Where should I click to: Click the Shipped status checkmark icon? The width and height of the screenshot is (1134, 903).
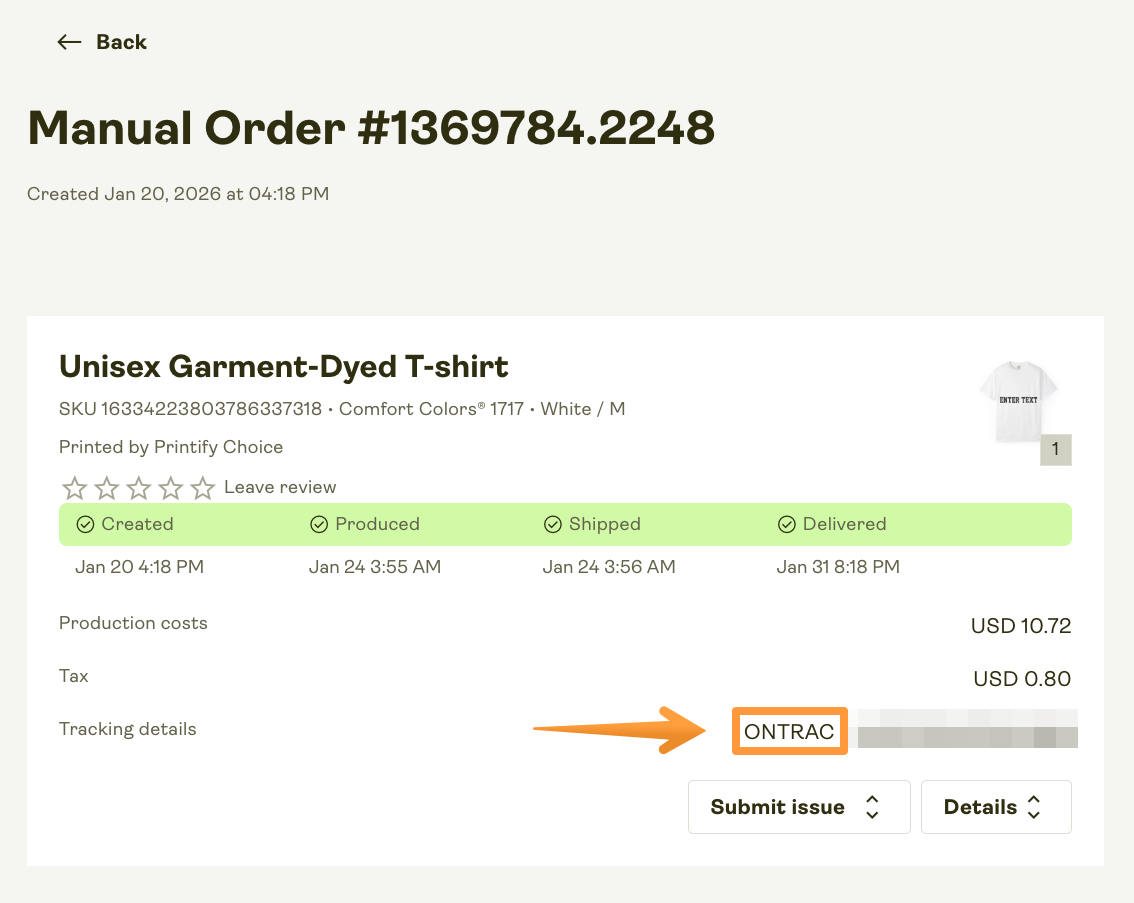[553, 524]
